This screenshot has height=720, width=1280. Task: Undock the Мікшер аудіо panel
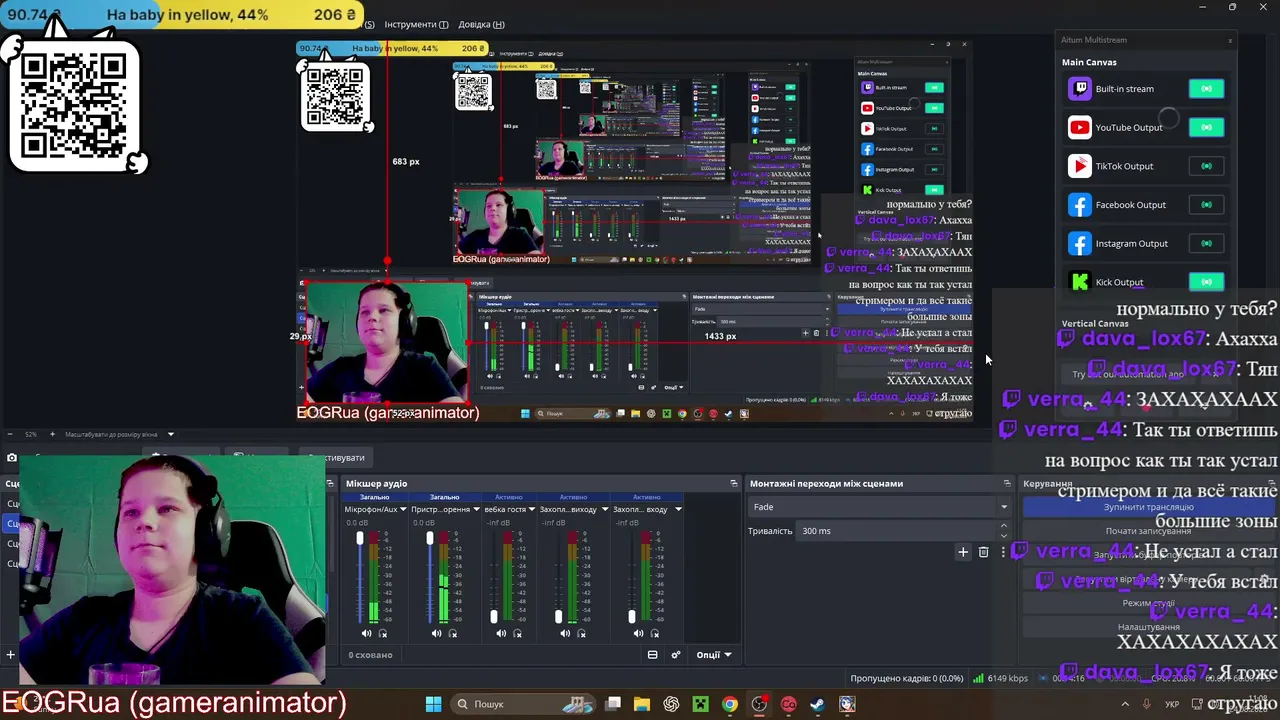pos(733,483)
